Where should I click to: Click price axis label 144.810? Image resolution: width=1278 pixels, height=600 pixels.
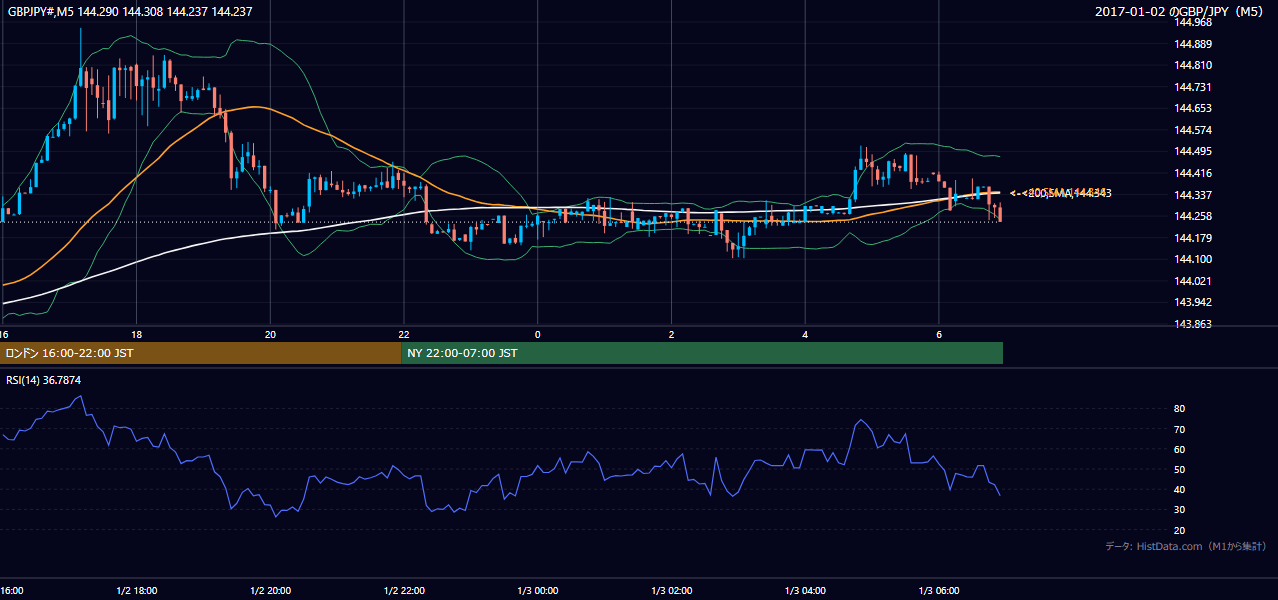coord(1193,65)
